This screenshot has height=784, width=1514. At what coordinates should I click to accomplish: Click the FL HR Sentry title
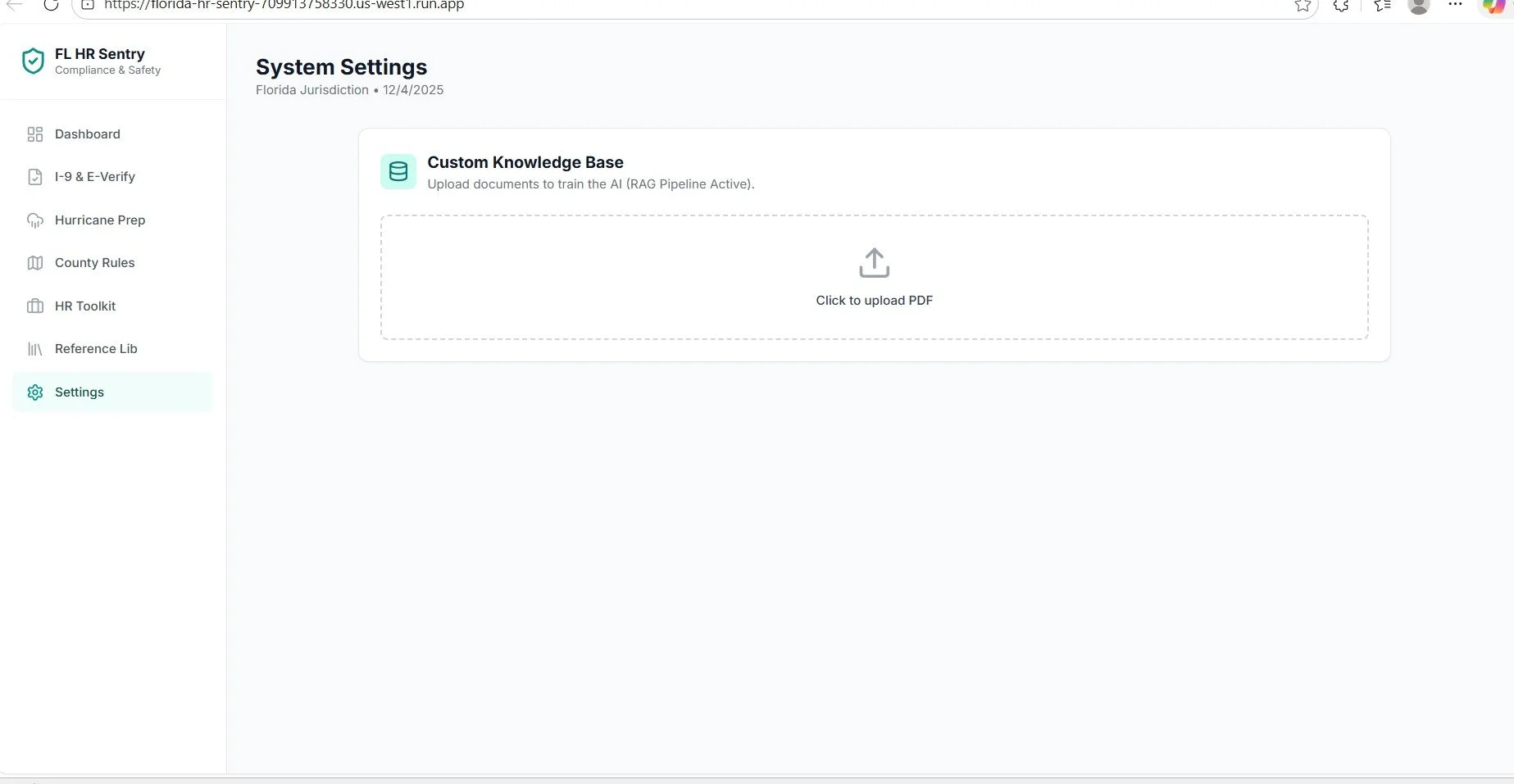[100, 54]
